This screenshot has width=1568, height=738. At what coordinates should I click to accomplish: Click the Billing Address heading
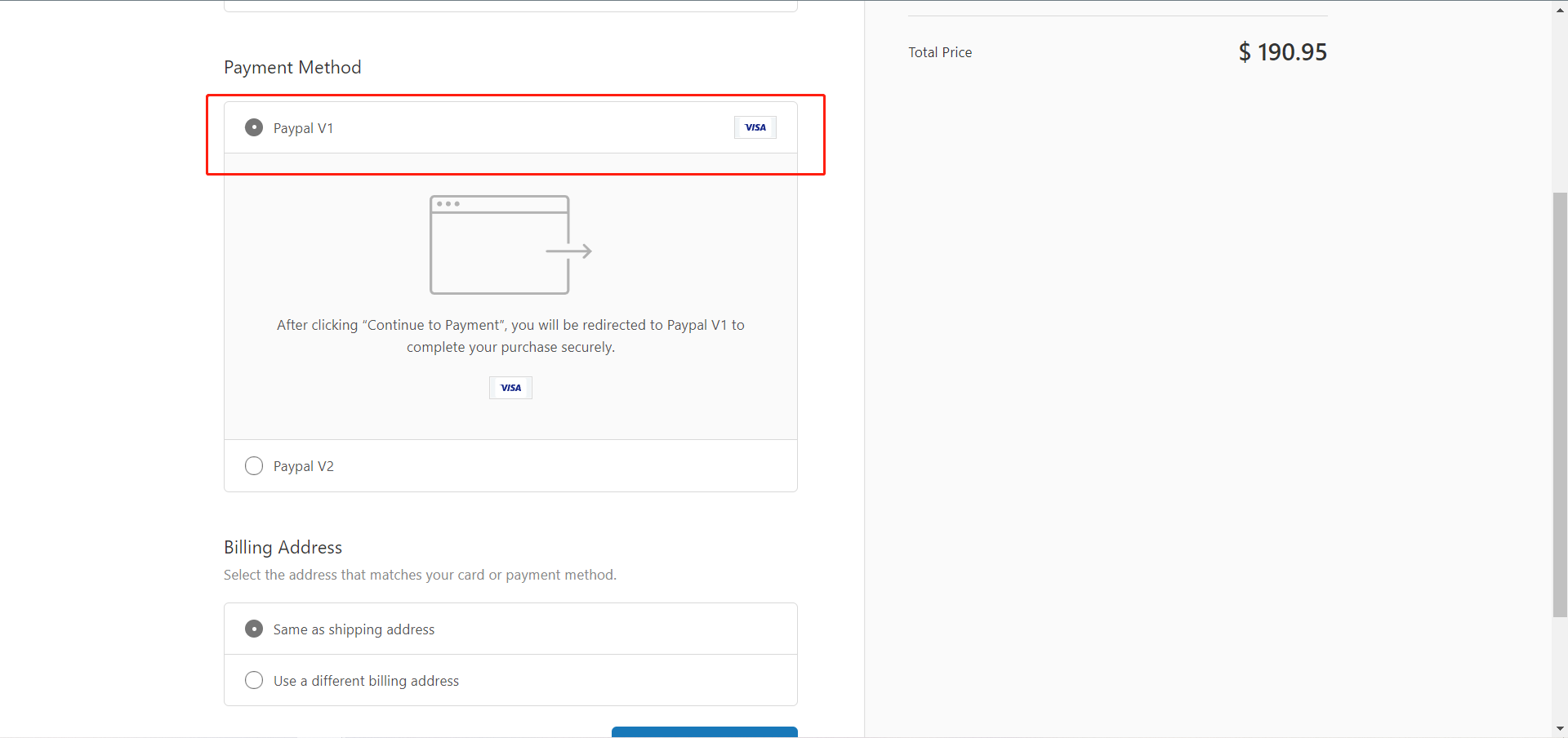[283, 547]
